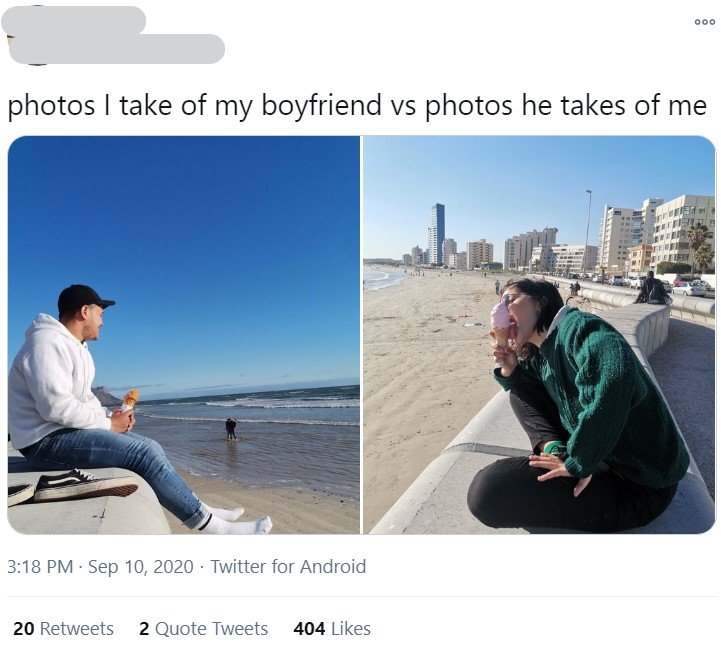The height and width of the screenshot is (646, 721).
Task: Click the blurred author username handle
Action: [117, 49]
